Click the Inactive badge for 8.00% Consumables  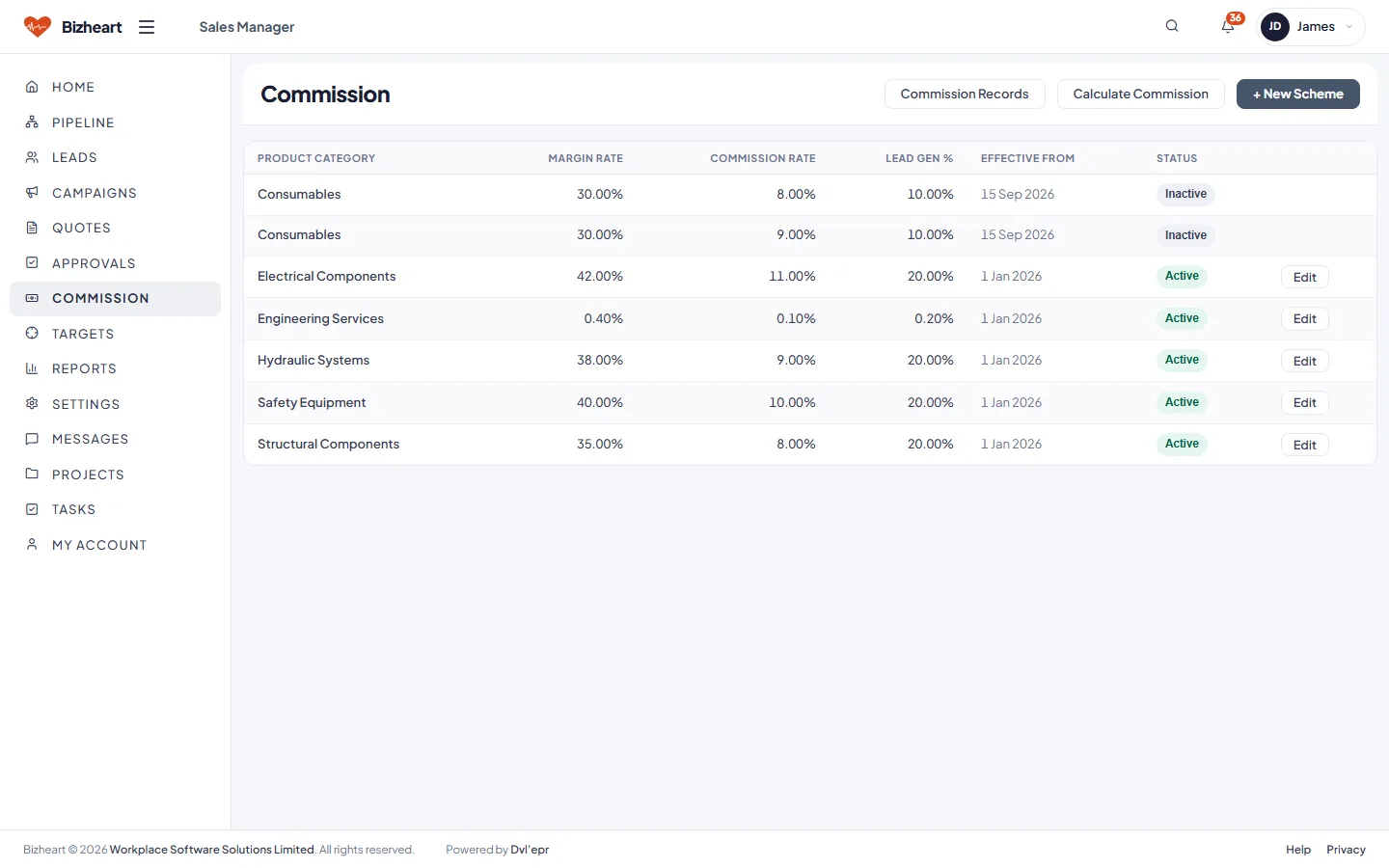[x=1185, y=194]
